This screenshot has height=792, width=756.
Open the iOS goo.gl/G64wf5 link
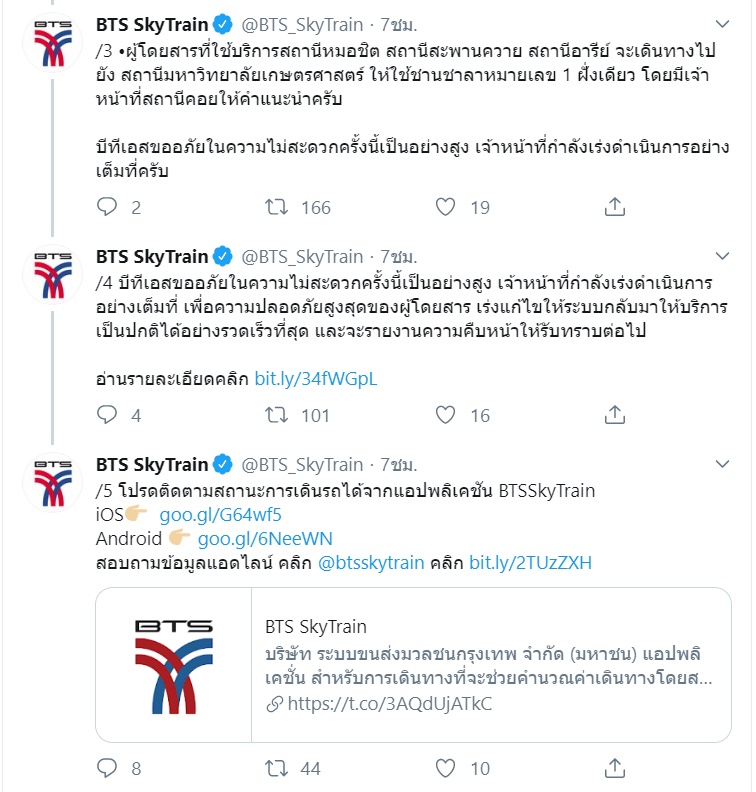click(x=220, y=515)
